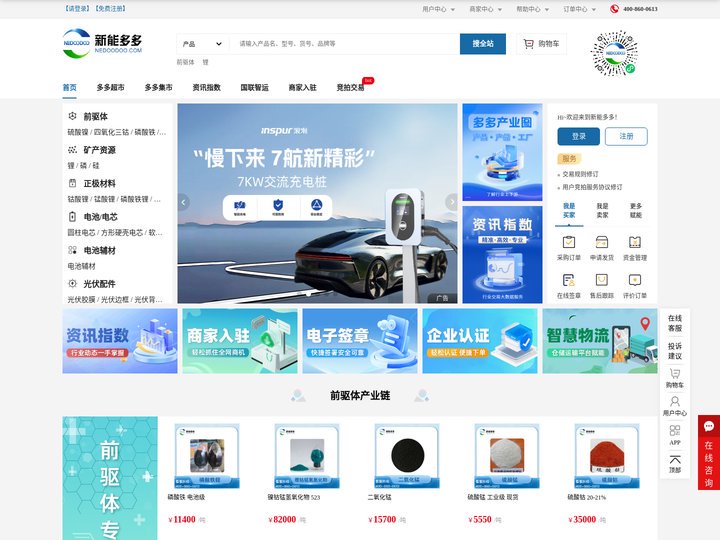Screen dimensions: 720x540
Task: Click the 矿产资源 category icon
Action: coord(73,150)
